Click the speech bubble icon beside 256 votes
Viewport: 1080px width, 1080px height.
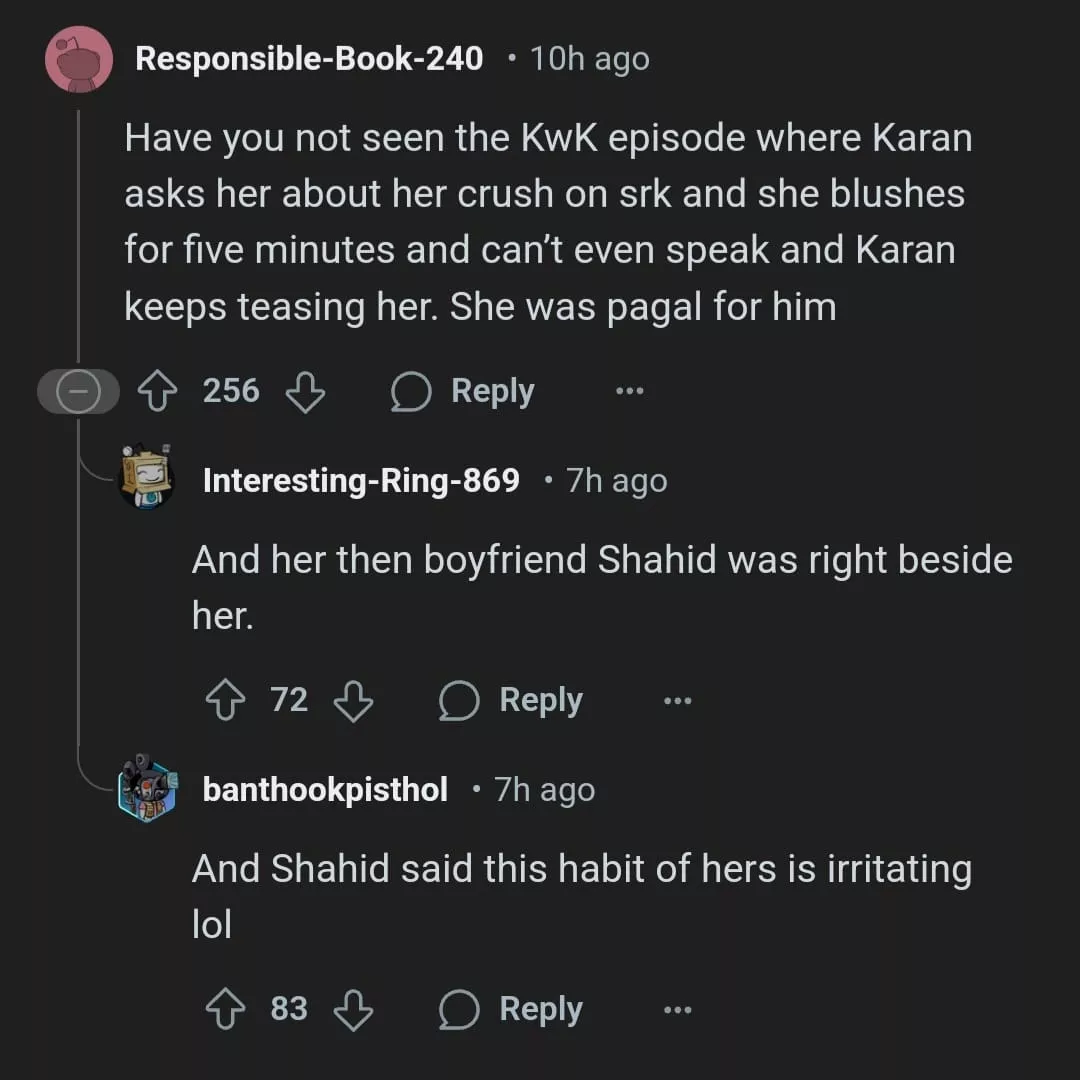411,391
